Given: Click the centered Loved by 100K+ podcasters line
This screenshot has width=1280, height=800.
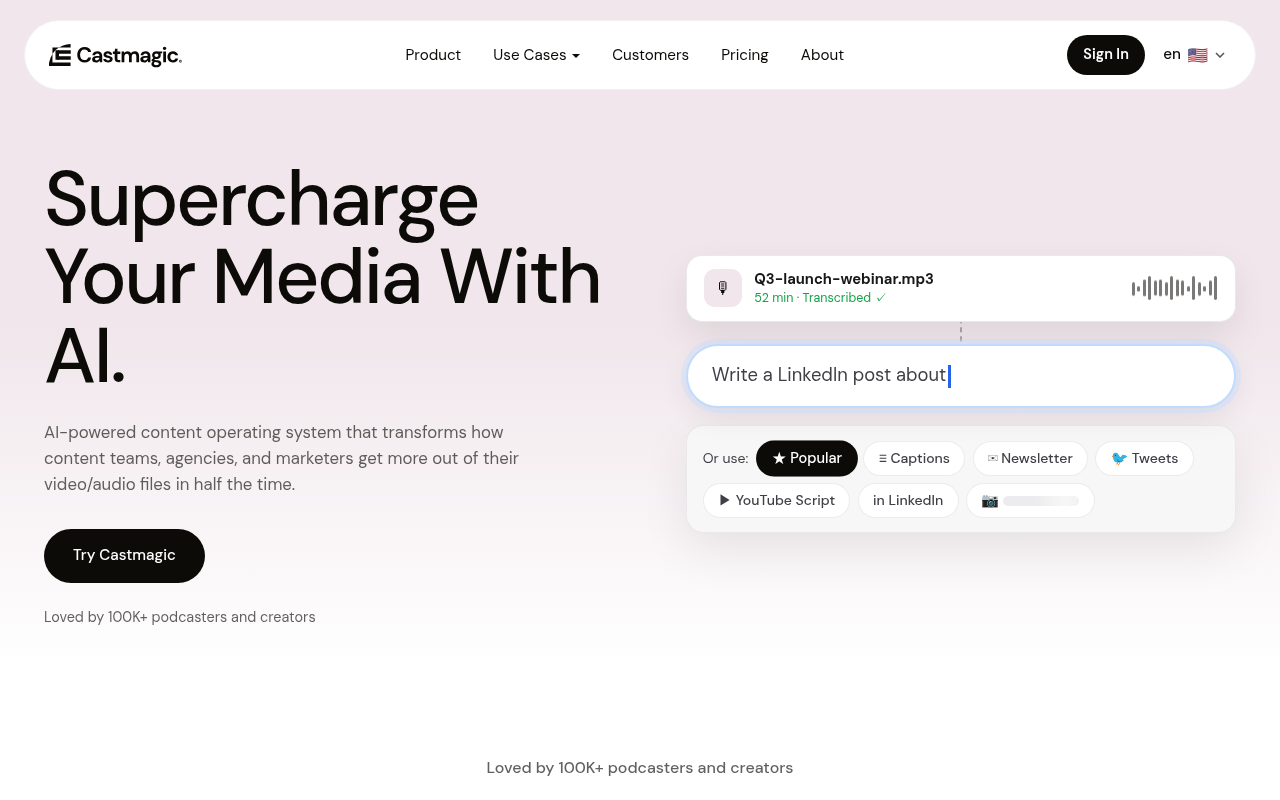Looking at the screenshot, I should (640, 768).
